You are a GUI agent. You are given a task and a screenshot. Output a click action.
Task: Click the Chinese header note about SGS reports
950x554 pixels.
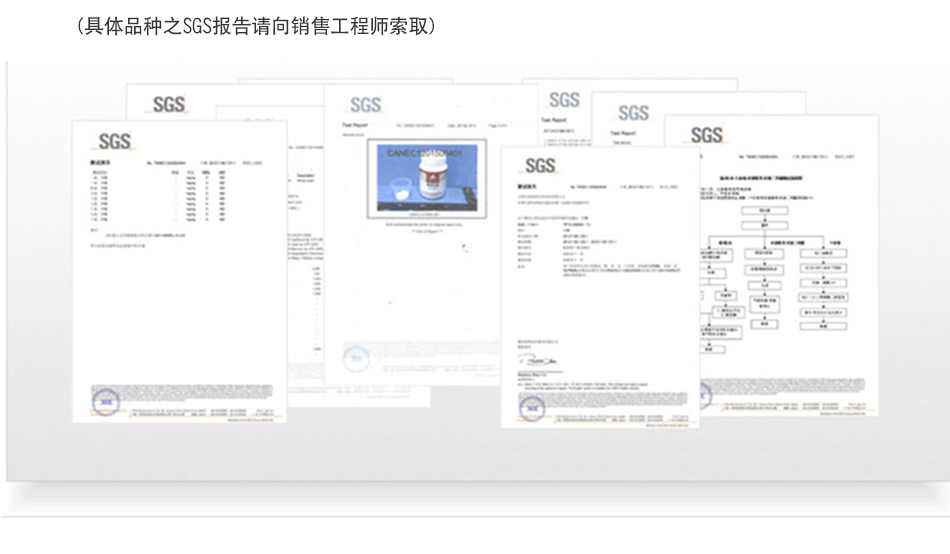click(255, 26)
